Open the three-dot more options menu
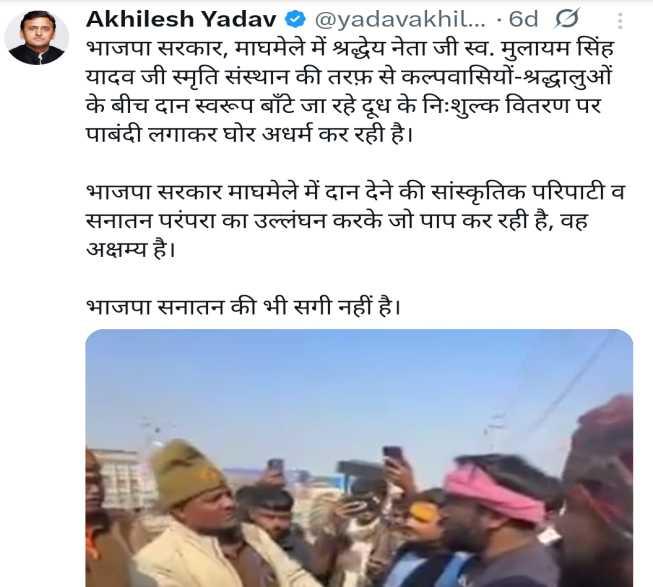The height and width of the screenshot is (587, 653). [620, 20]
